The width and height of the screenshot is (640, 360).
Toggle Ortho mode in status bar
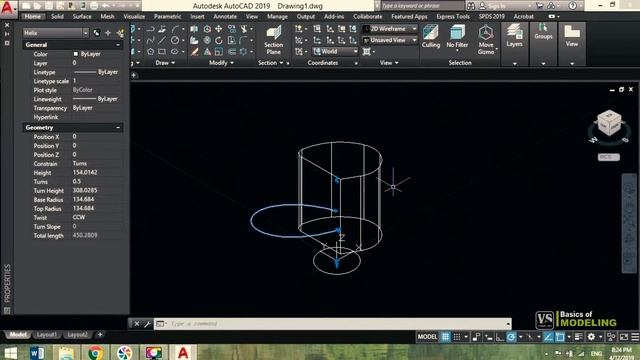point(500,337)
